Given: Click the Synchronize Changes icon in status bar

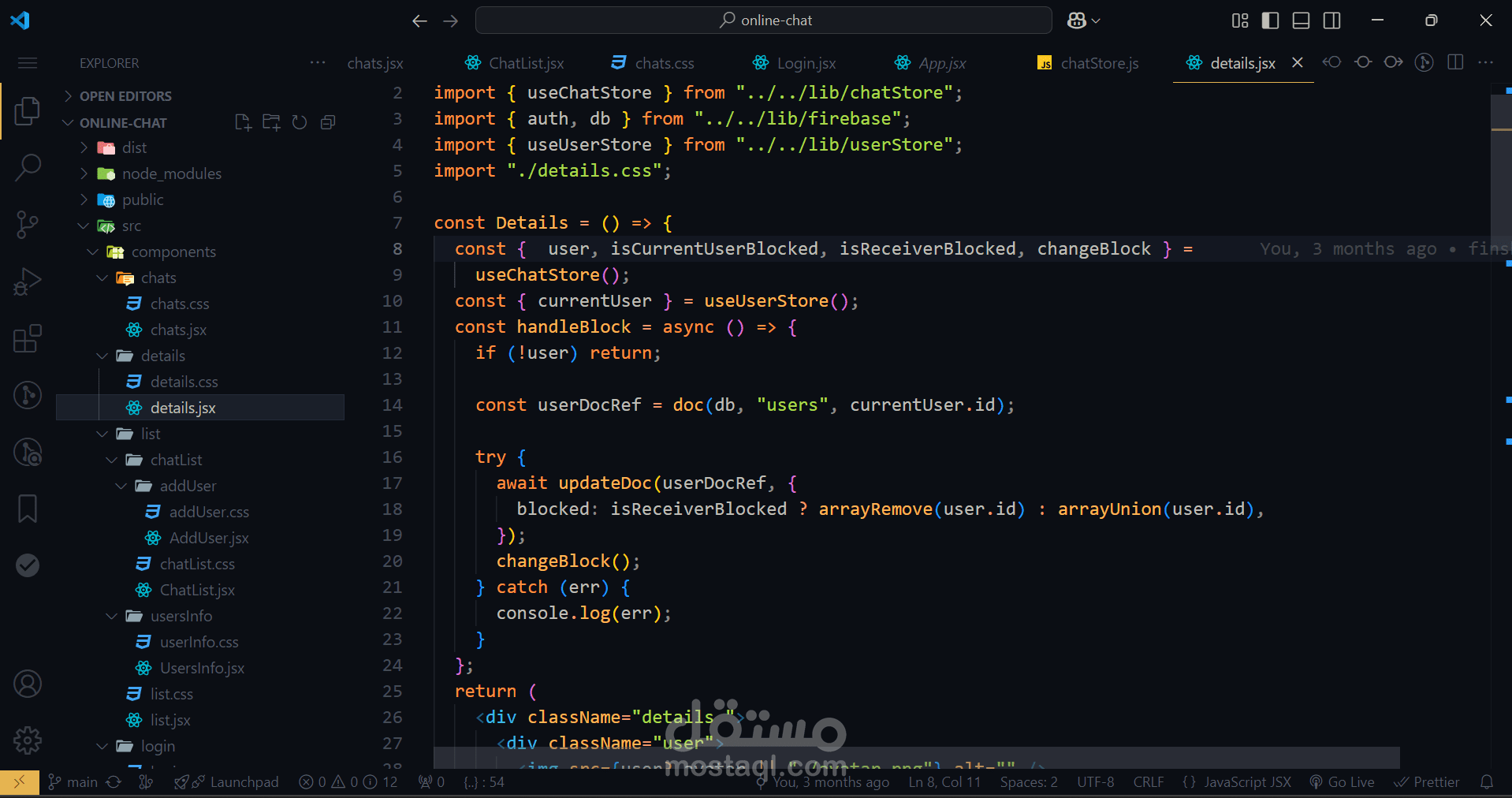Looking at the screenshot, I should pos(114,782).
